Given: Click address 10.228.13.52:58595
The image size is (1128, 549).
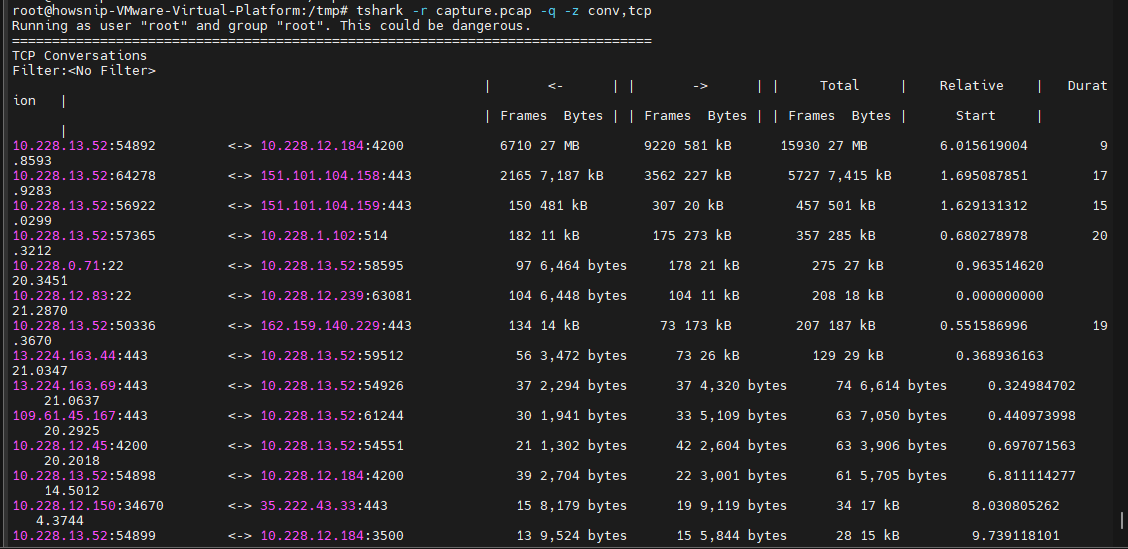Looking at the screenshot, I should [332, 266].
